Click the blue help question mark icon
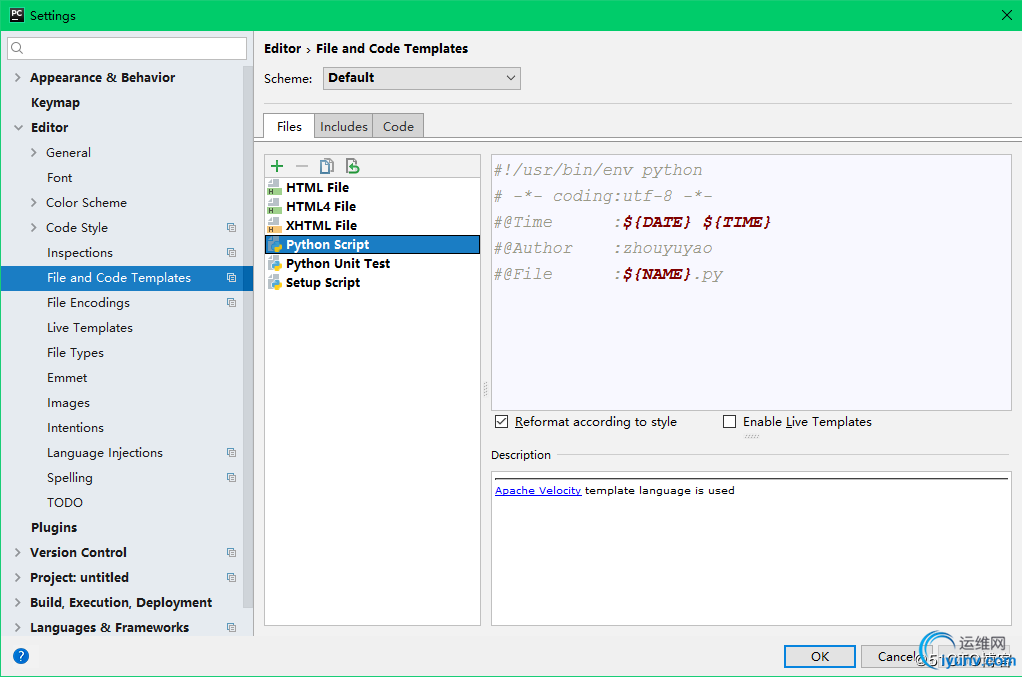The image size is (1022, 677). pos(21,656)
